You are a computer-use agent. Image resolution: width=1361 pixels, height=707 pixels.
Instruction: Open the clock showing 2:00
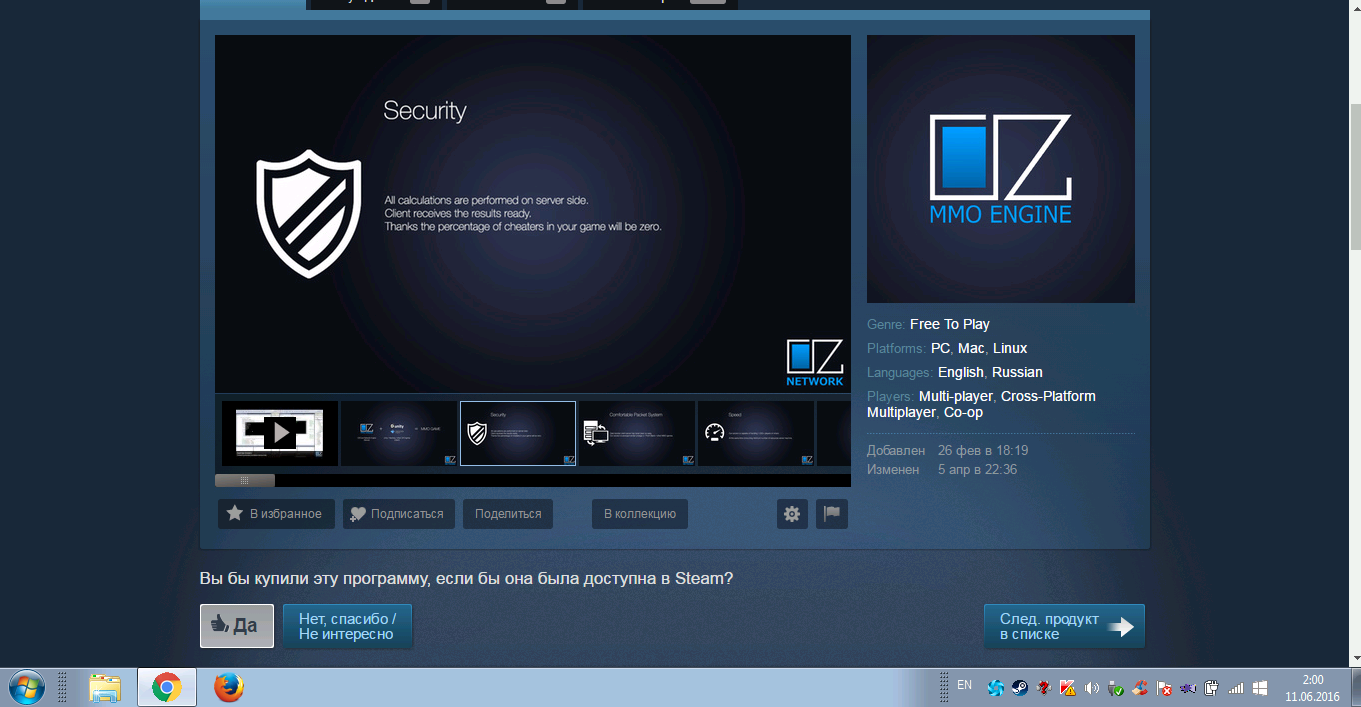click(x=1313, y=688)
